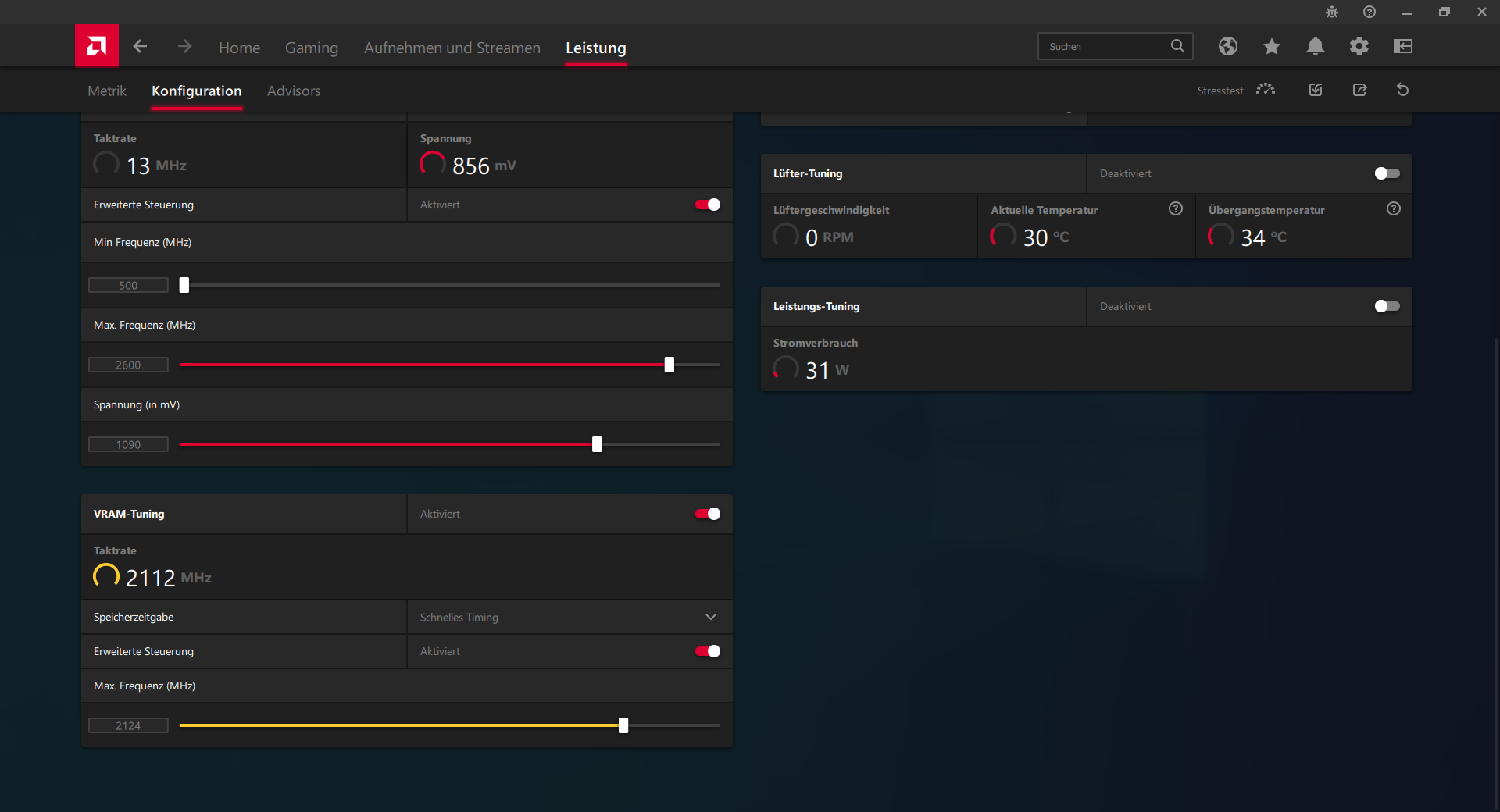Click the Min Frequenz value box 500
The height and width of the screenshot is (812, 1500).
click(x=128, y=285)
